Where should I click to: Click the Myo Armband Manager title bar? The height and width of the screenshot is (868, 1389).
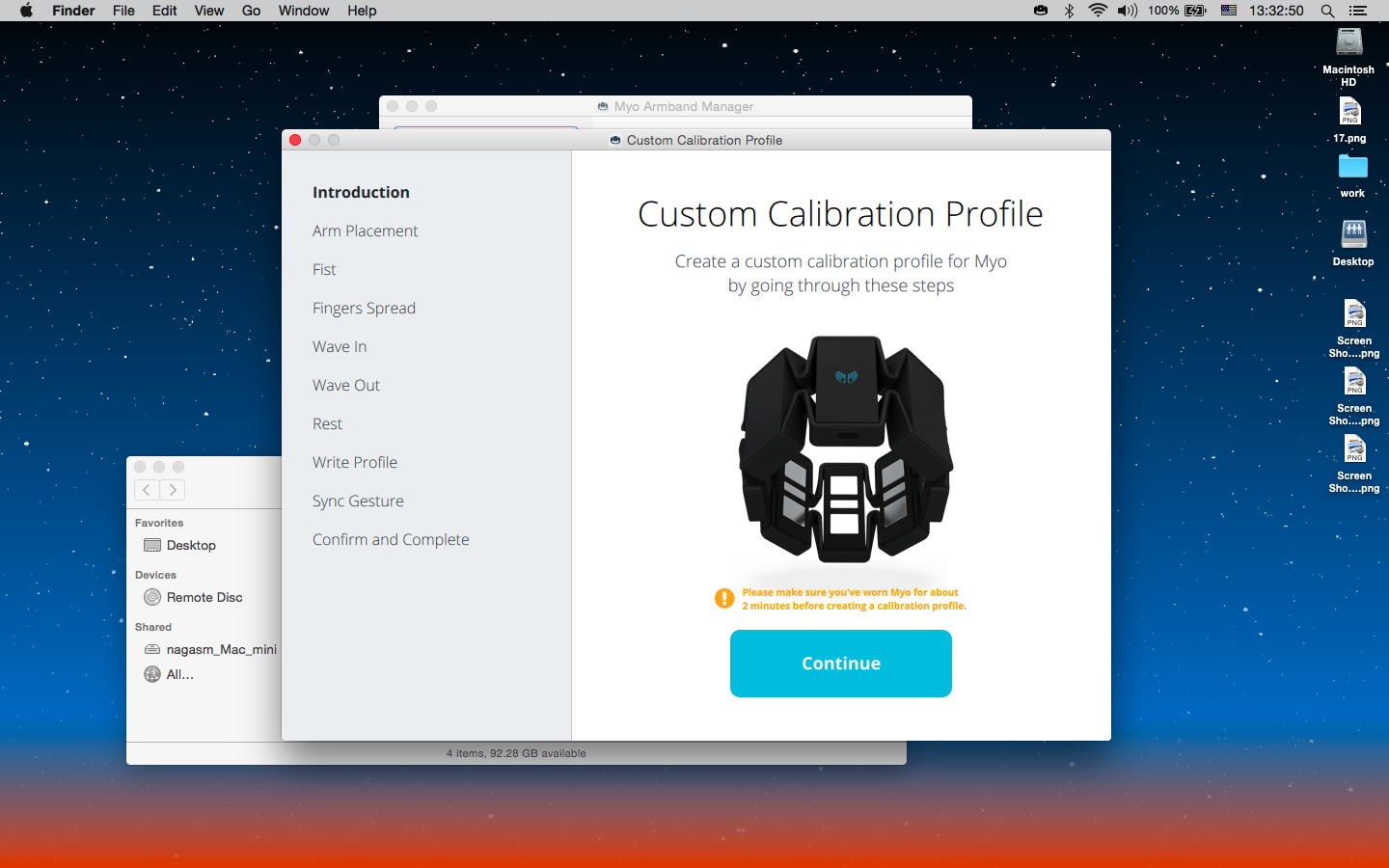click(x=675, y=106)
